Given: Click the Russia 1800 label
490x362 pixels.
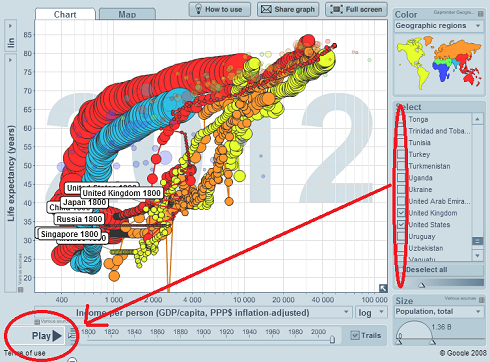Looking at the screenshot, I should point(79,219).
